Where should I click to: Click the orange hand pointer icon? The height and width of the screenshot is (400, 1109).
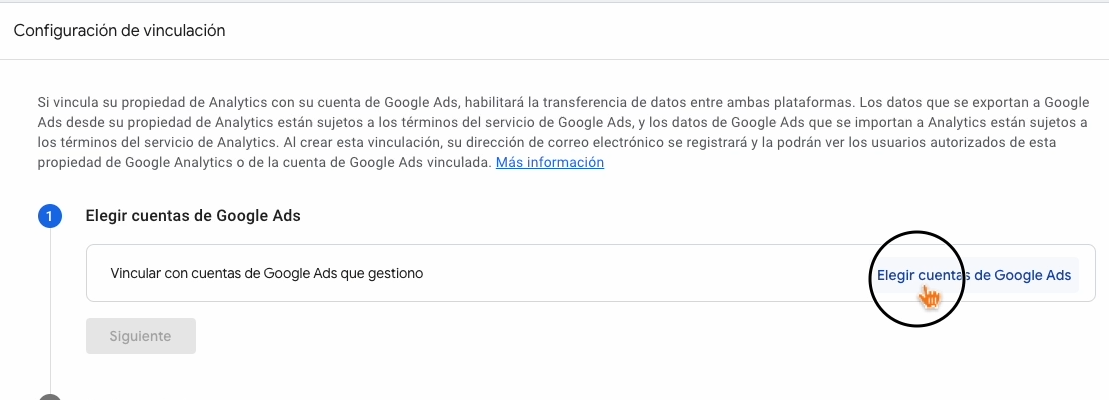(x=930, y=297)
